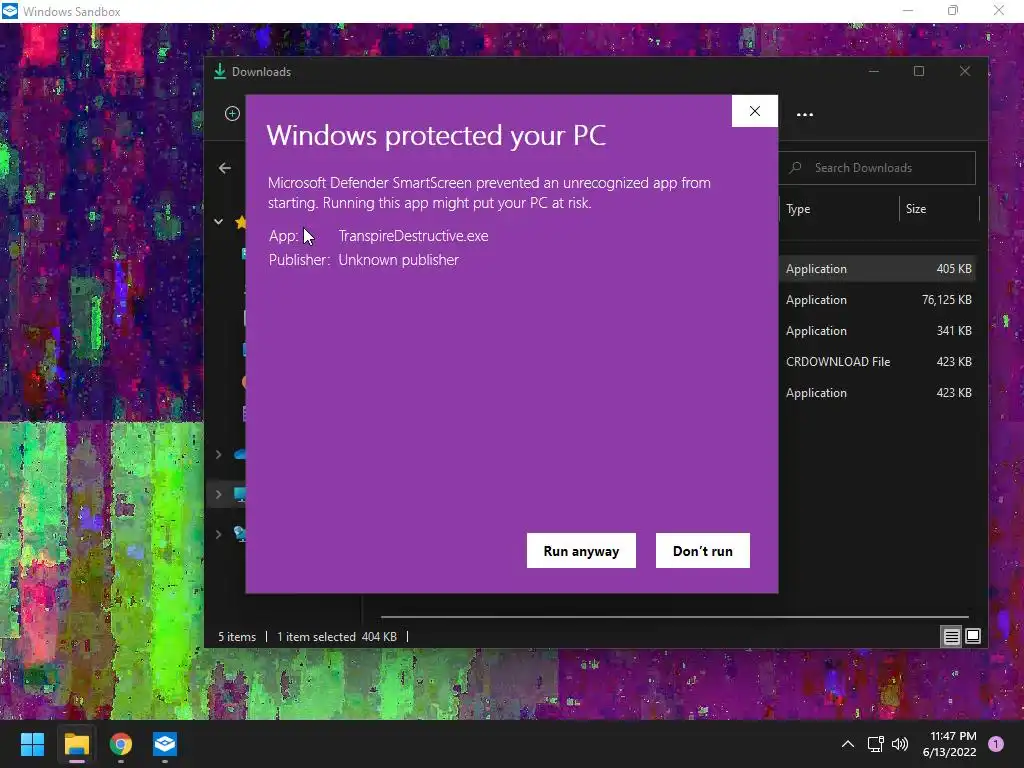Image resolution: width=1024 pixels, height=768 pixels.
Task: Click the 5 items status bar text
Action: [237, 637]
